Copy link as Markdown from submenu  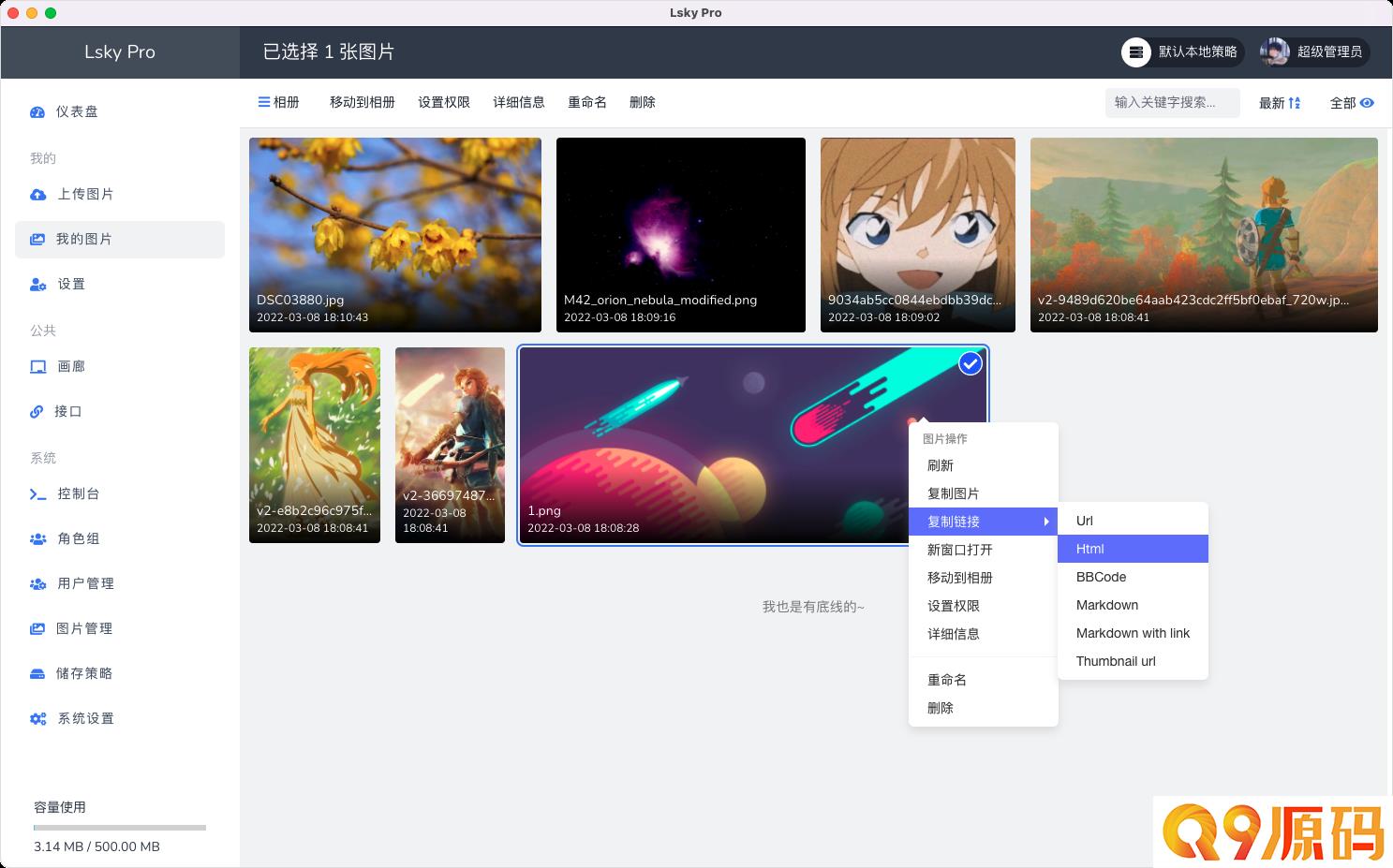pyautogui.click(x=1133, y=605)
